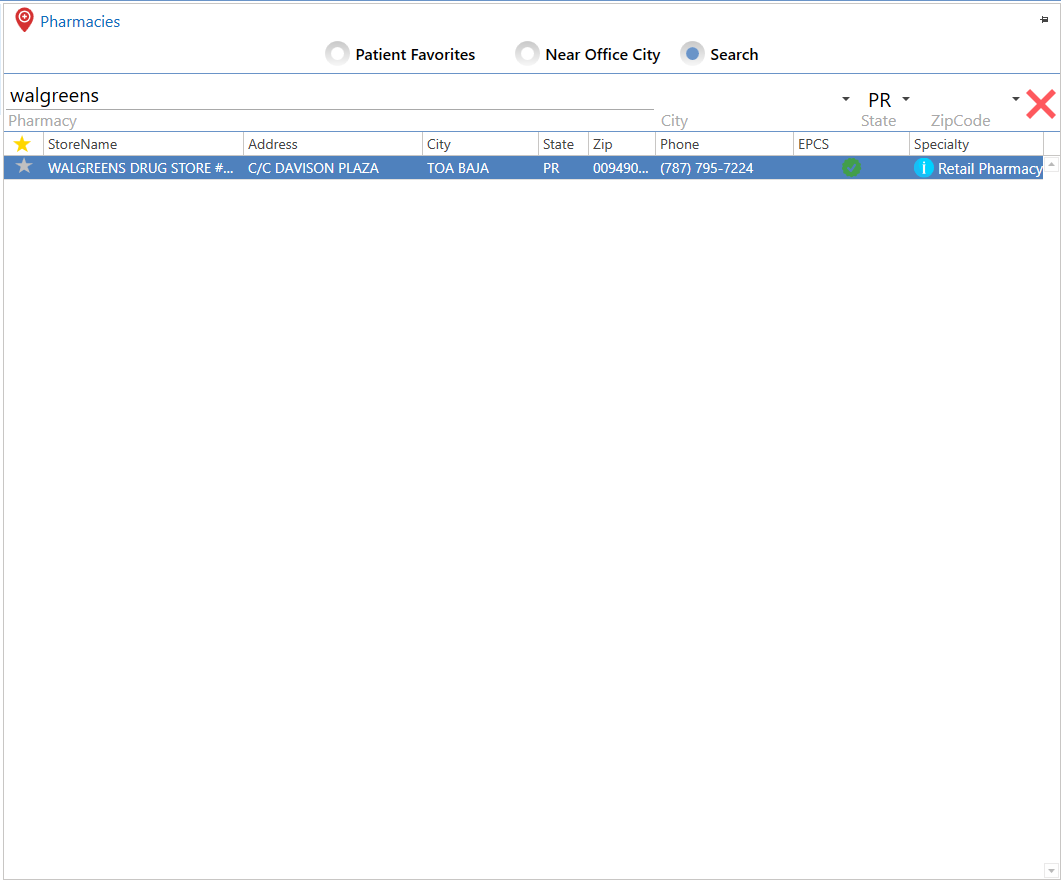1061x883 pixels.
Task: Select the Near Office City radio button
Action: (527, 53)
